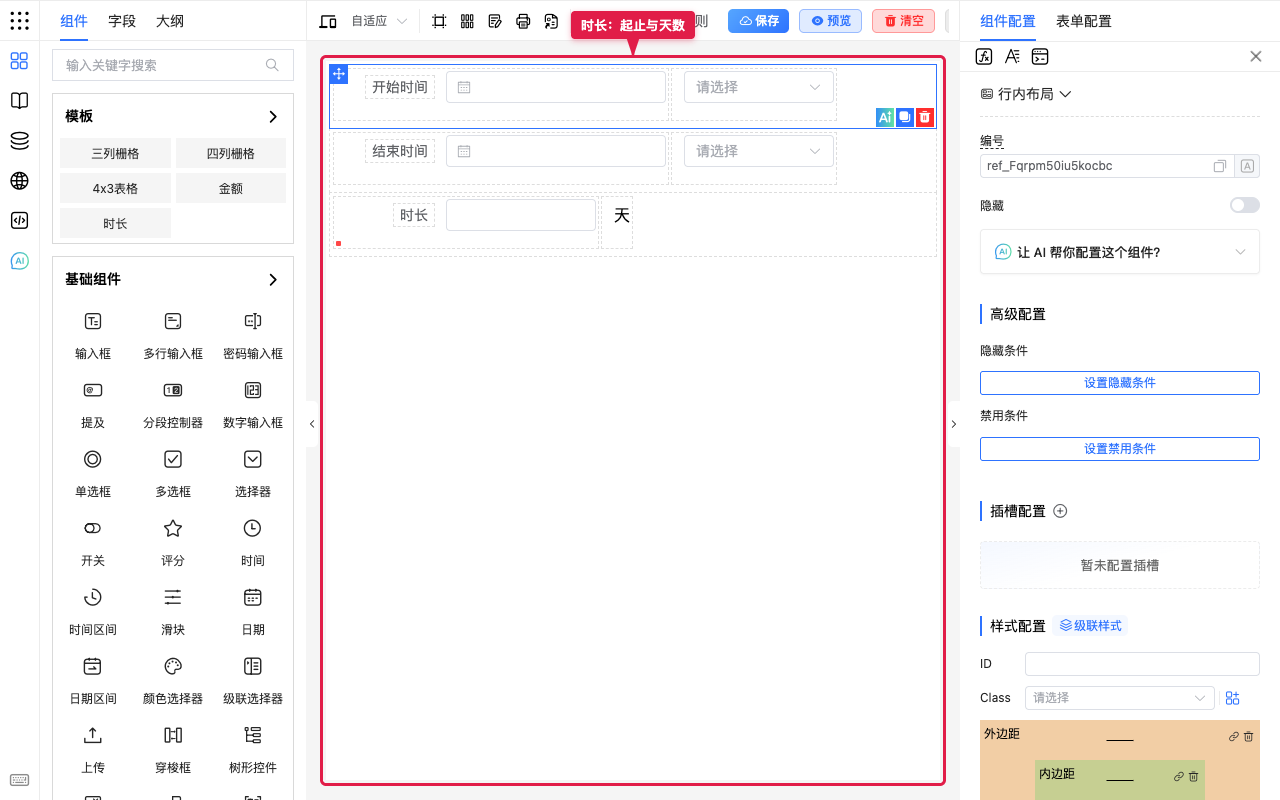The image size is (1280, 800).
Task: Copy the ref_Fqrpm50iu5kocbc number
Action: [1220, 166]
